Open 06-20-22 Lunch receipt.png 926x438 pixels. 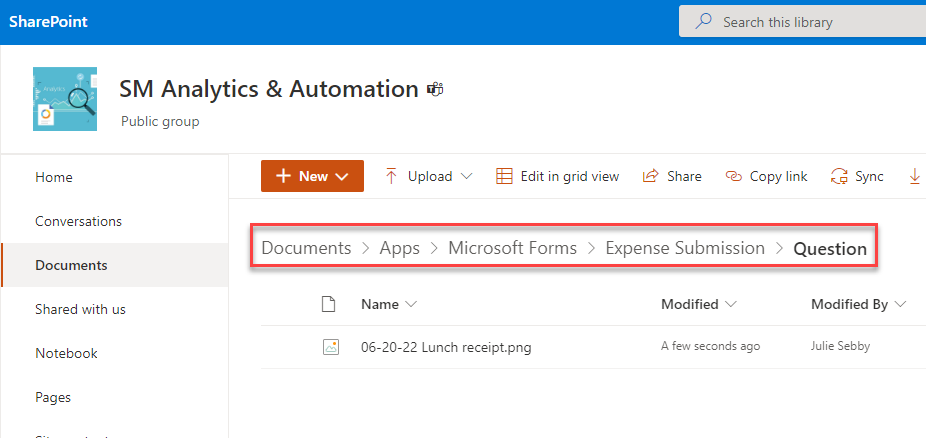tap(446, 348)
